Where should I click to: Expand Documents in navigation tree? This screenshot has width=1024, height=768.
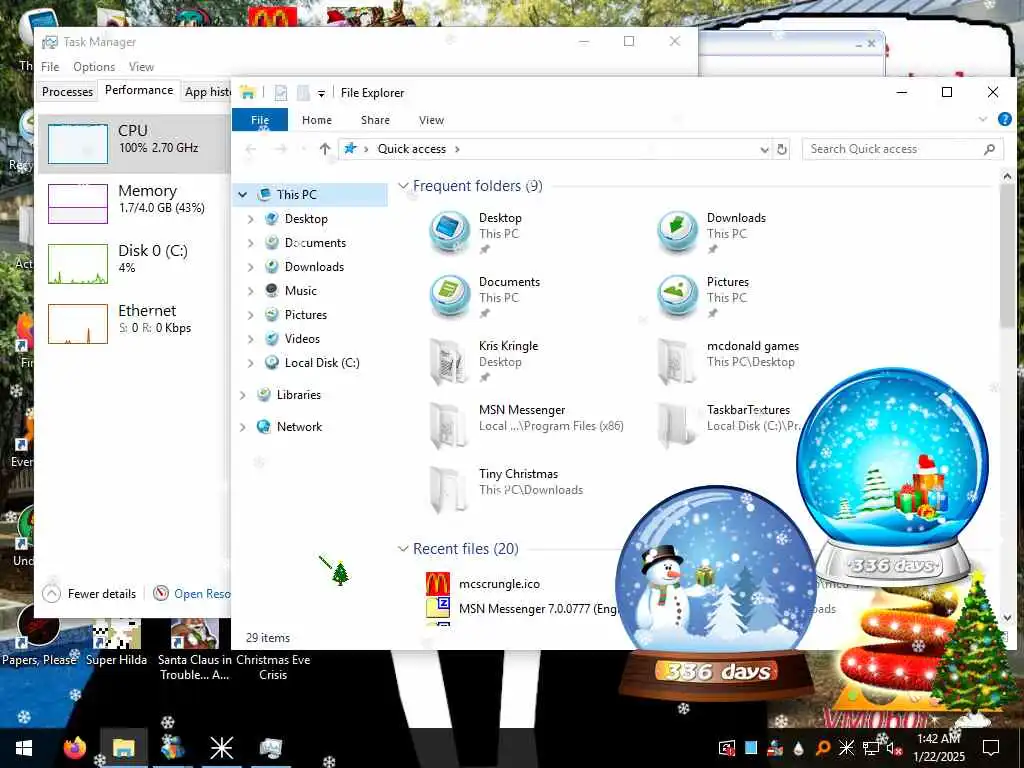point(251,243)
